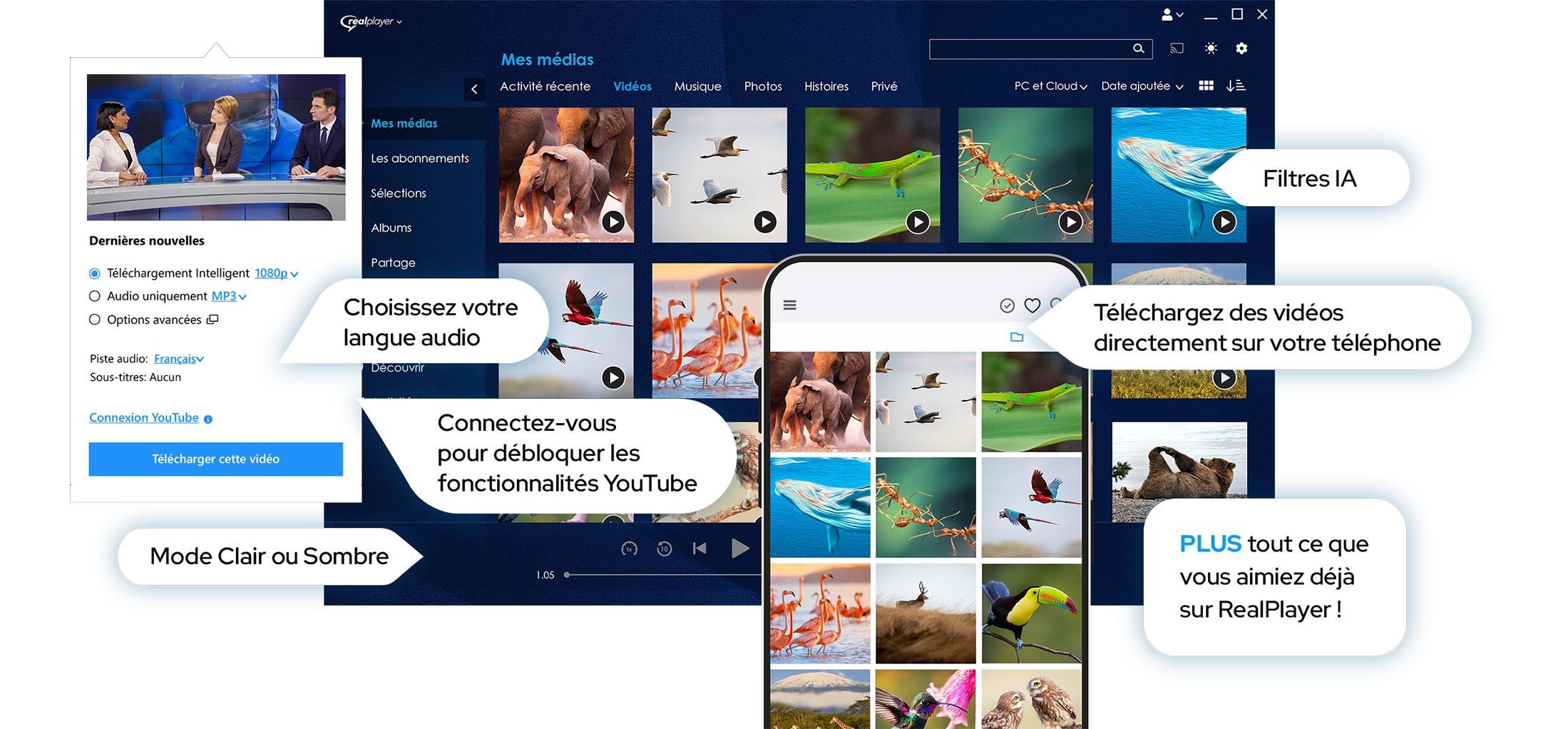Toggle light/dark mode sun icon
This screenshot has width=1568, height=729.
pos(1211,49)
